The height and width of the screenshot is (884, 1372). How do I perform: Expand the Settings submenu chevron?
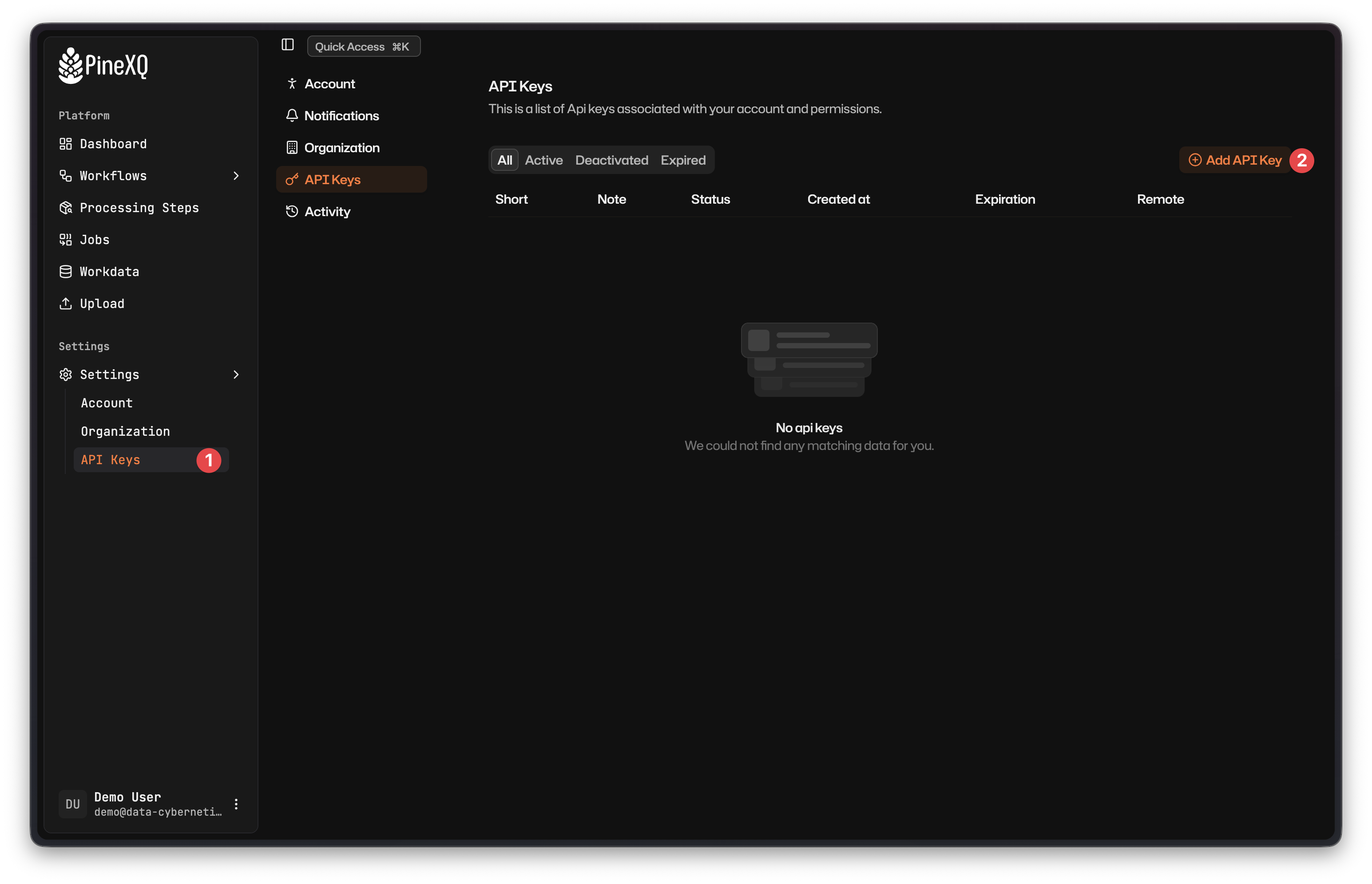237,374
